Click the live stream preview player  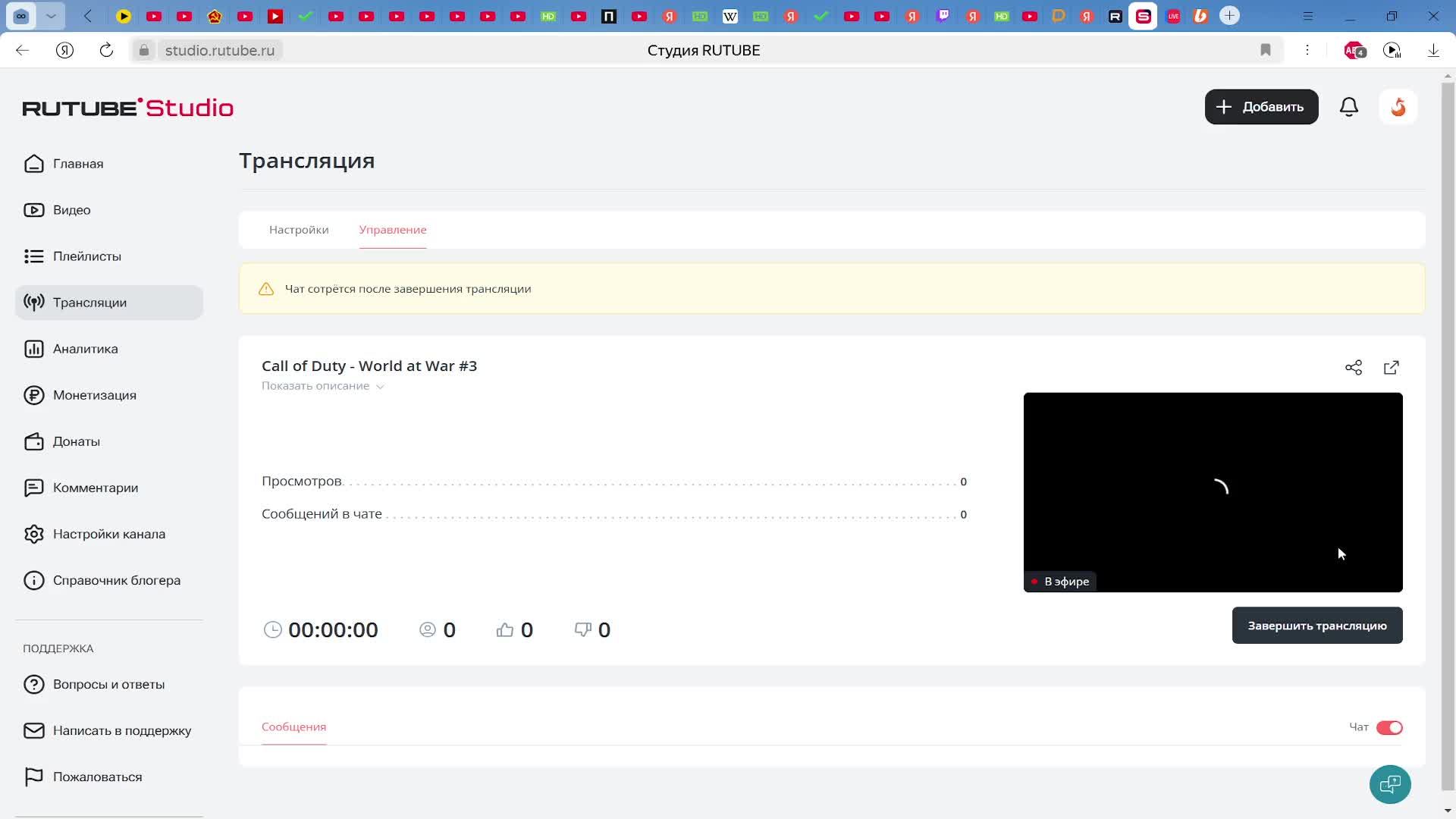[x=1212, y=491]
